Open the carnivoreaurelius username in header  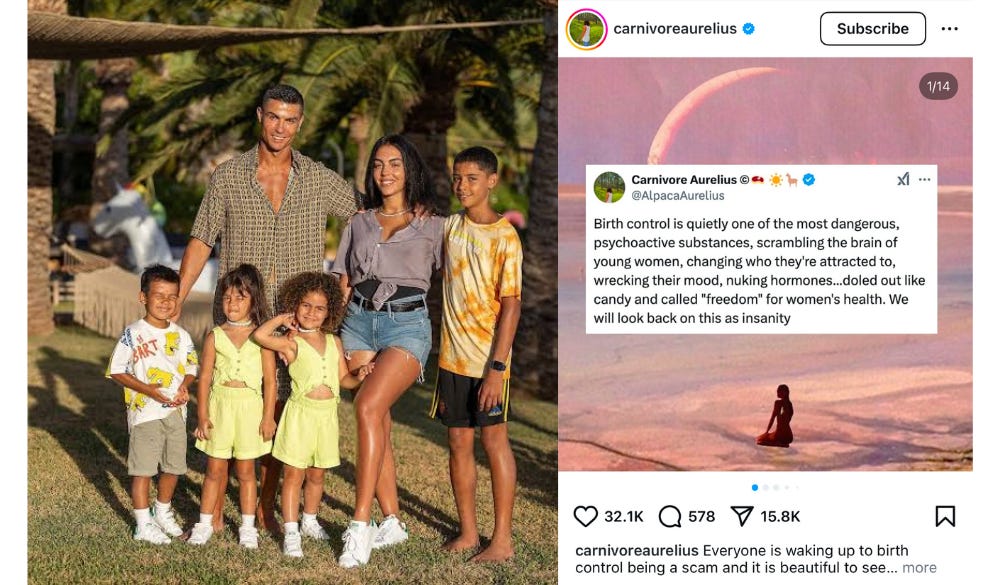[675, 29]
